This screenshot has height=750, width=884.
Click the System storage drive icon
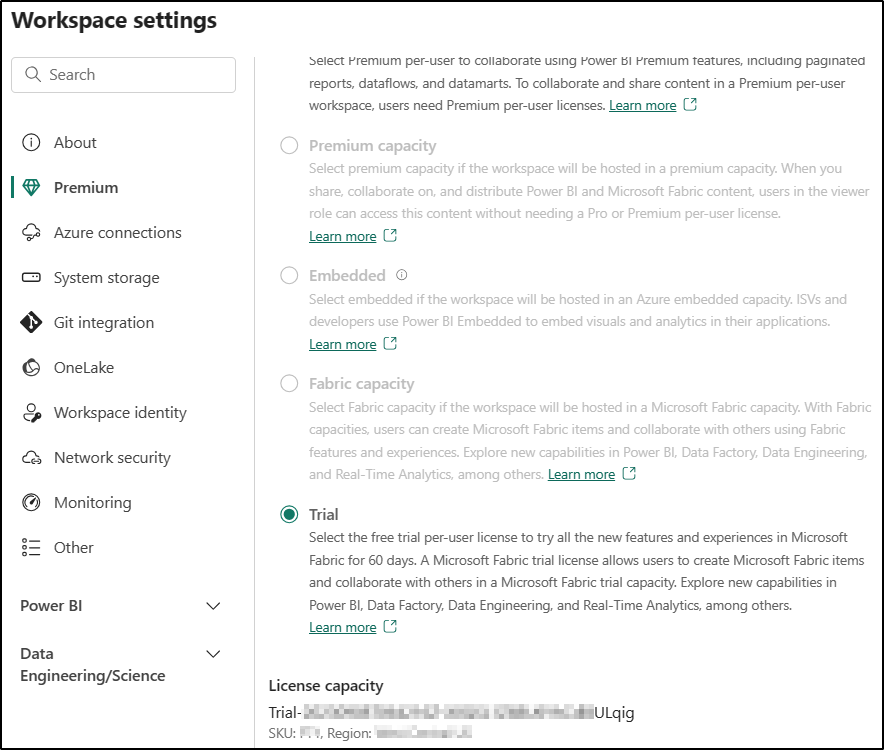coord(31,277)
